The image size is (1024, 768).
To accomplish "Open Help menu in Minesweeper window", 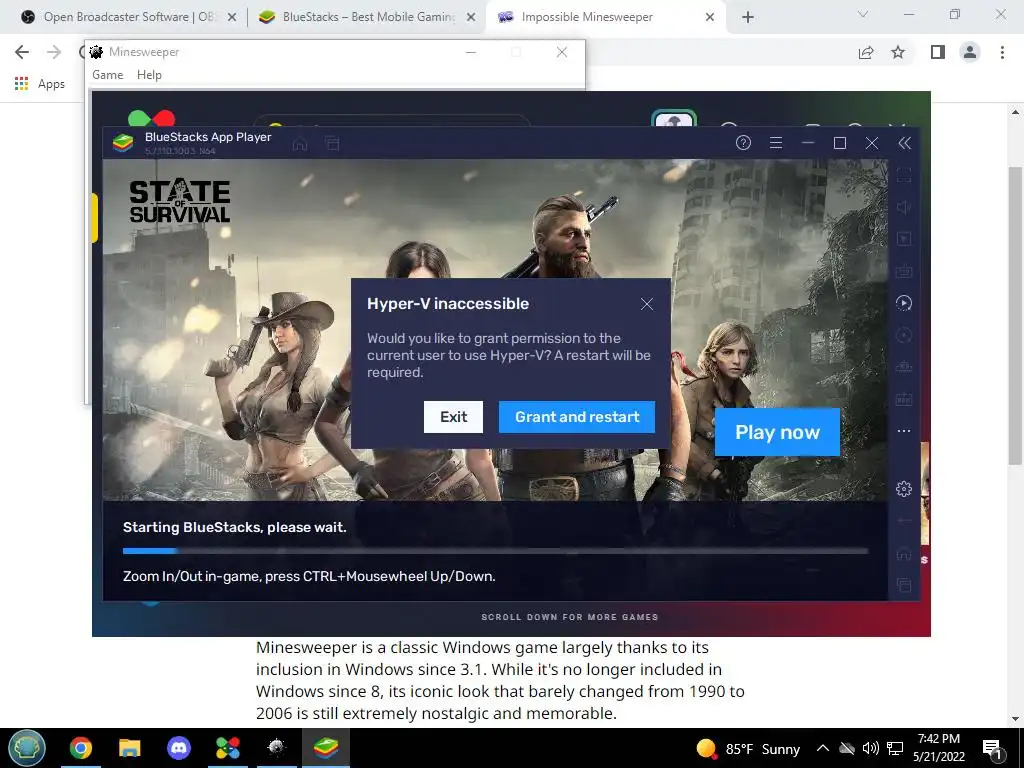I will 149,74.
